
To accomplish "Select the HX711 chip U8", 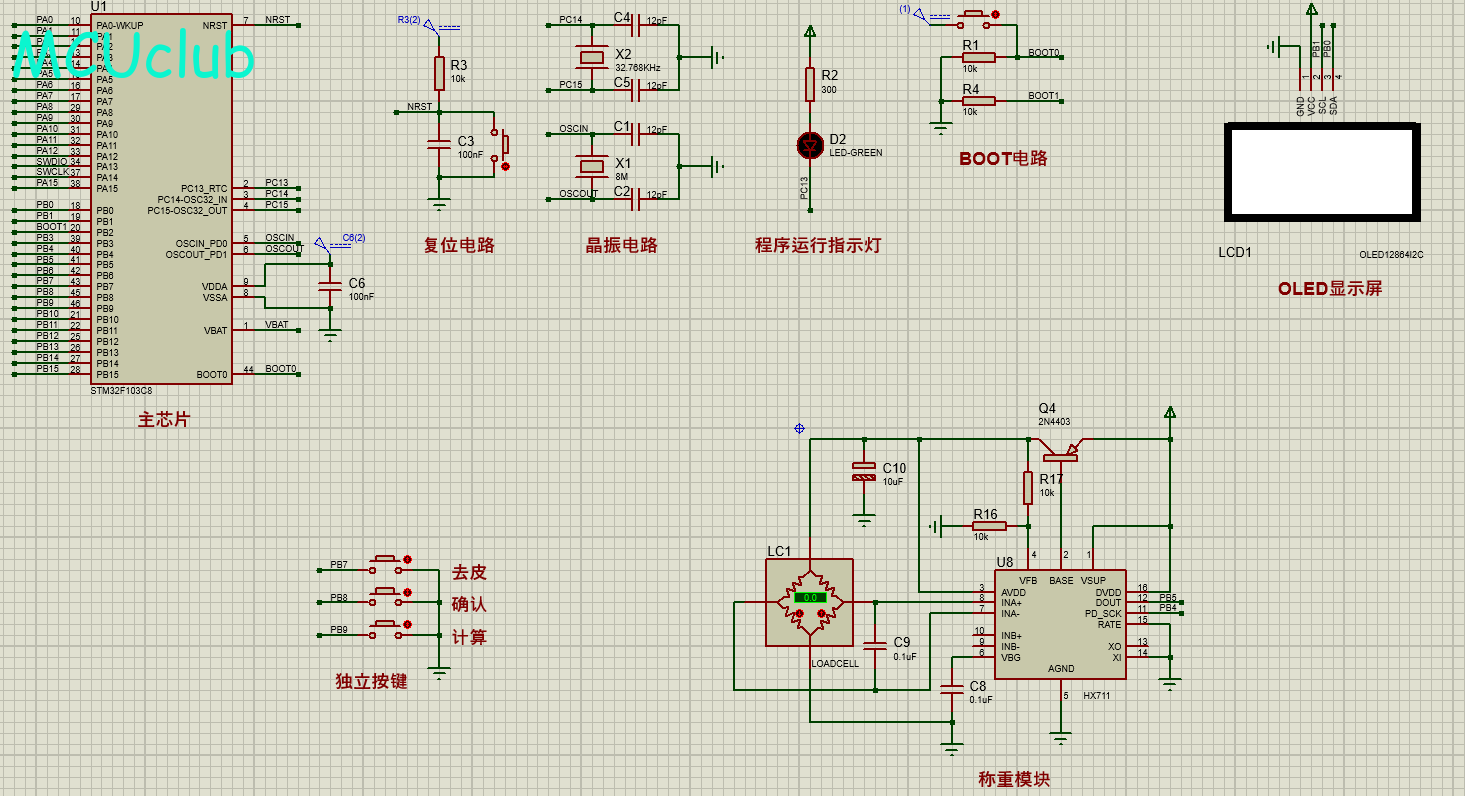I will pyautogui.click(x=1060, y=625).
